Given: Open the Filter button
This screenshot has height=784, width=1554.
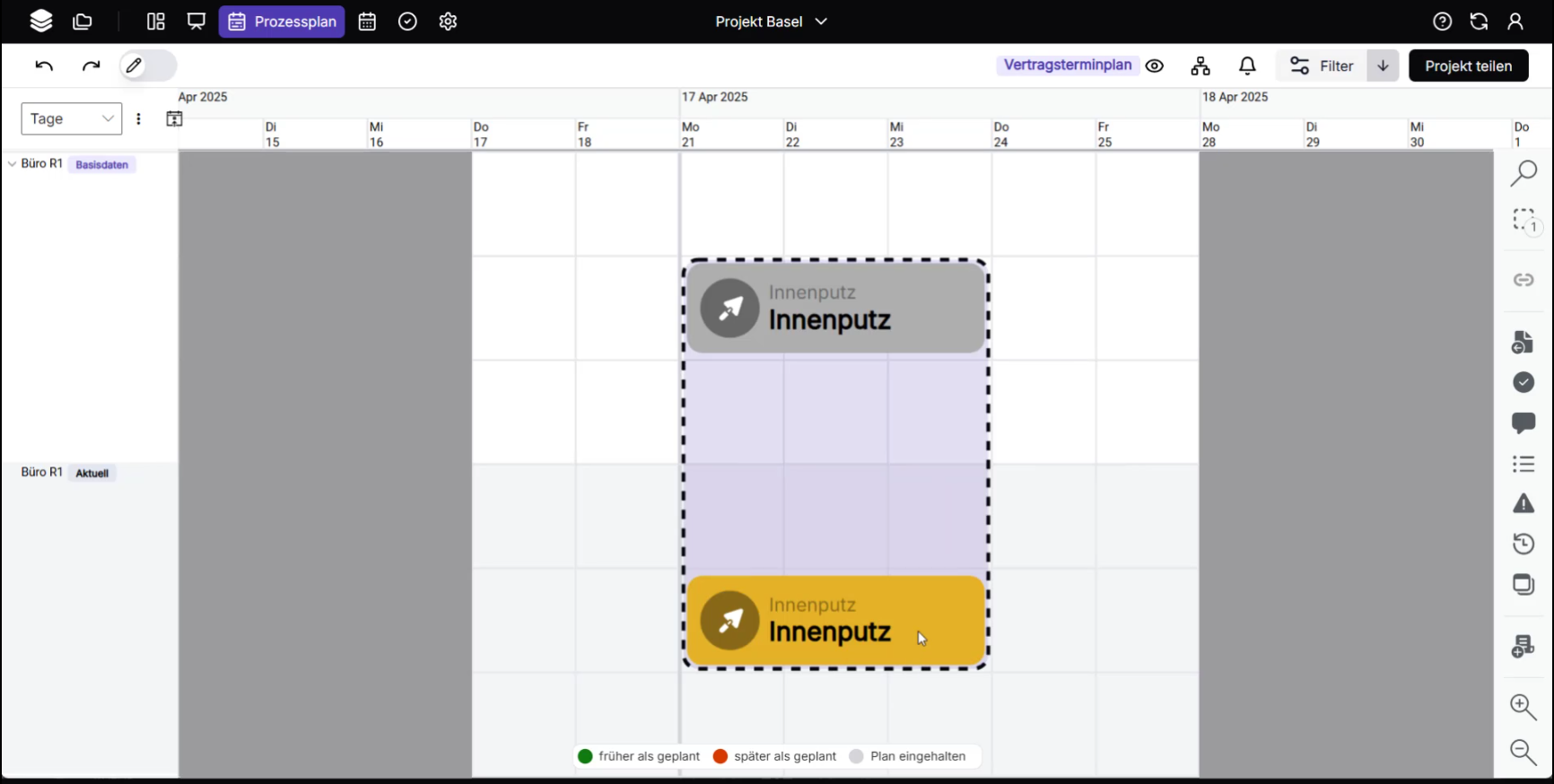Looking at the screenshot, I should (1322, 65).
